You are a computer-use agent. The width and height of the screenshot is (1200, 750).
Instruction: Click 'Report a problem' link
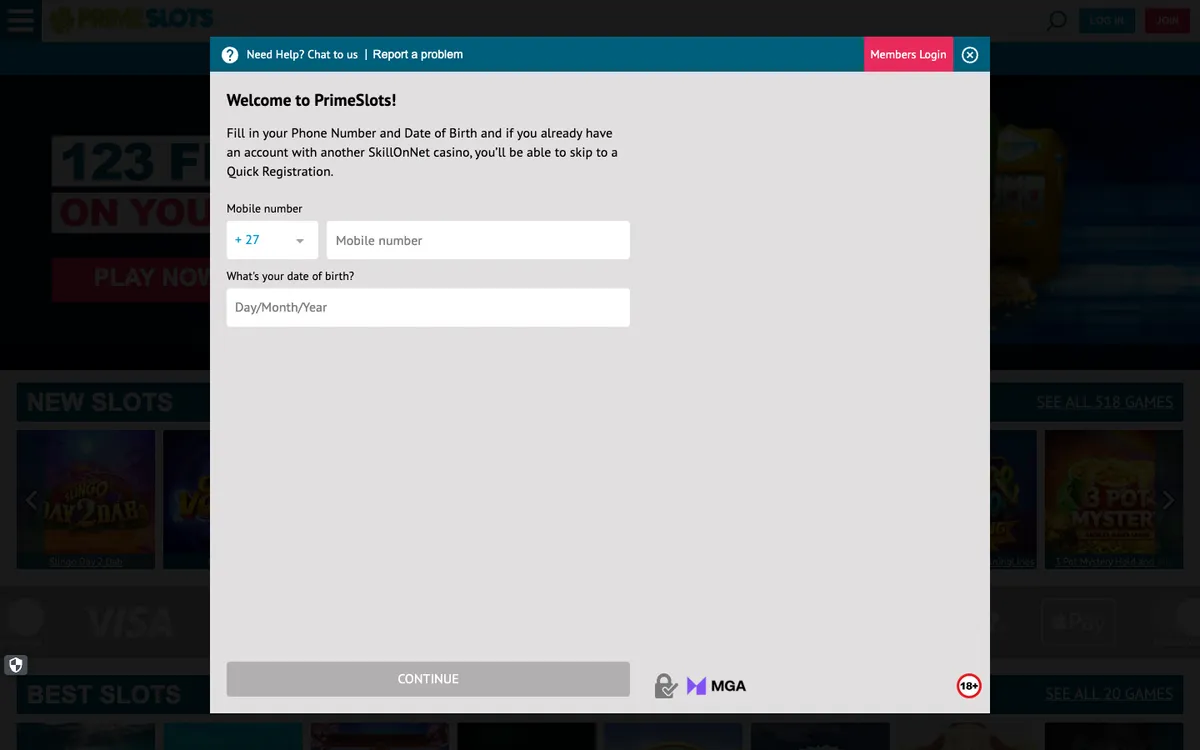click(418, 55)
